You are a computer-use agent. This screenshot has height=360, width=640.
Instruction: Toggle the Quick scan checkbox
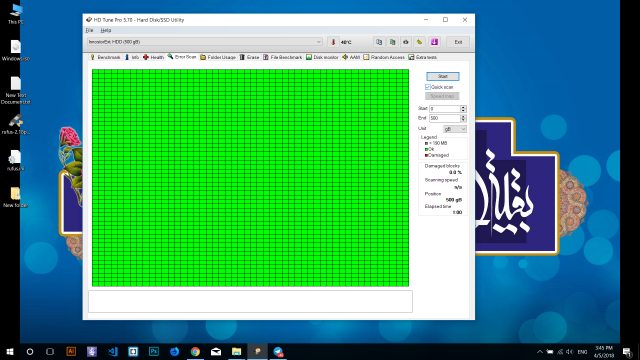point(428,87)
